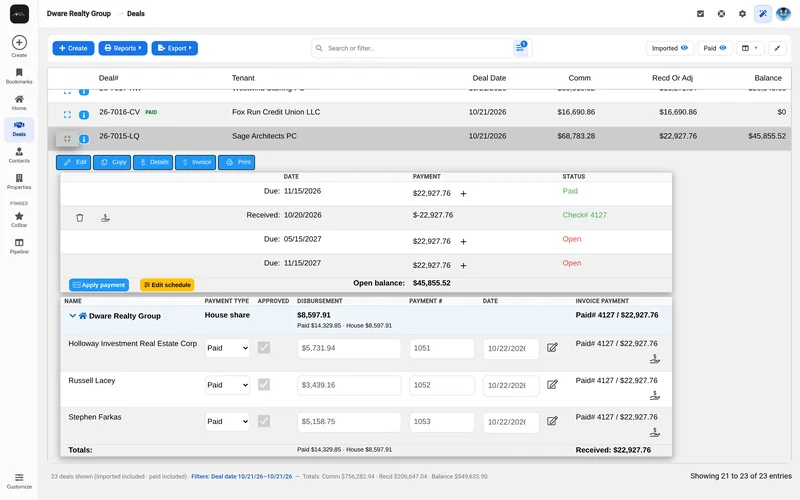Image resolution: width=800 pixels, height=500 pixels.
Task: Sort by Deal# column header
Action: [109, 78]
